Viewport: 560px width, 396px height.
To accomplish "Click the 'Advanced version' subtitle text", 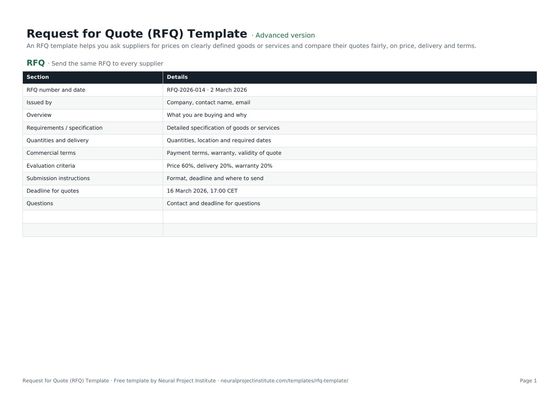I will click(285, 35).
